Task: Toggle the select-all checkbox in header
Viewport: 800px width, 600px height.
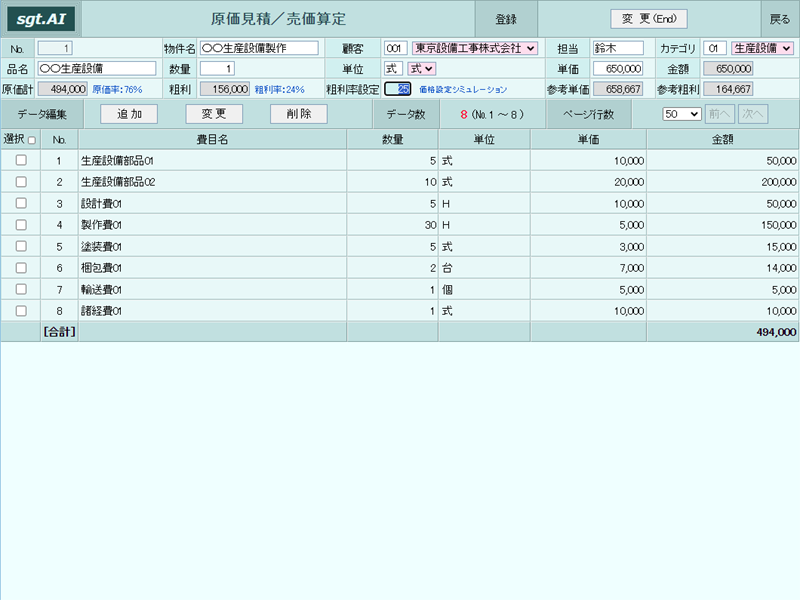Action: (x=32, y=140)
